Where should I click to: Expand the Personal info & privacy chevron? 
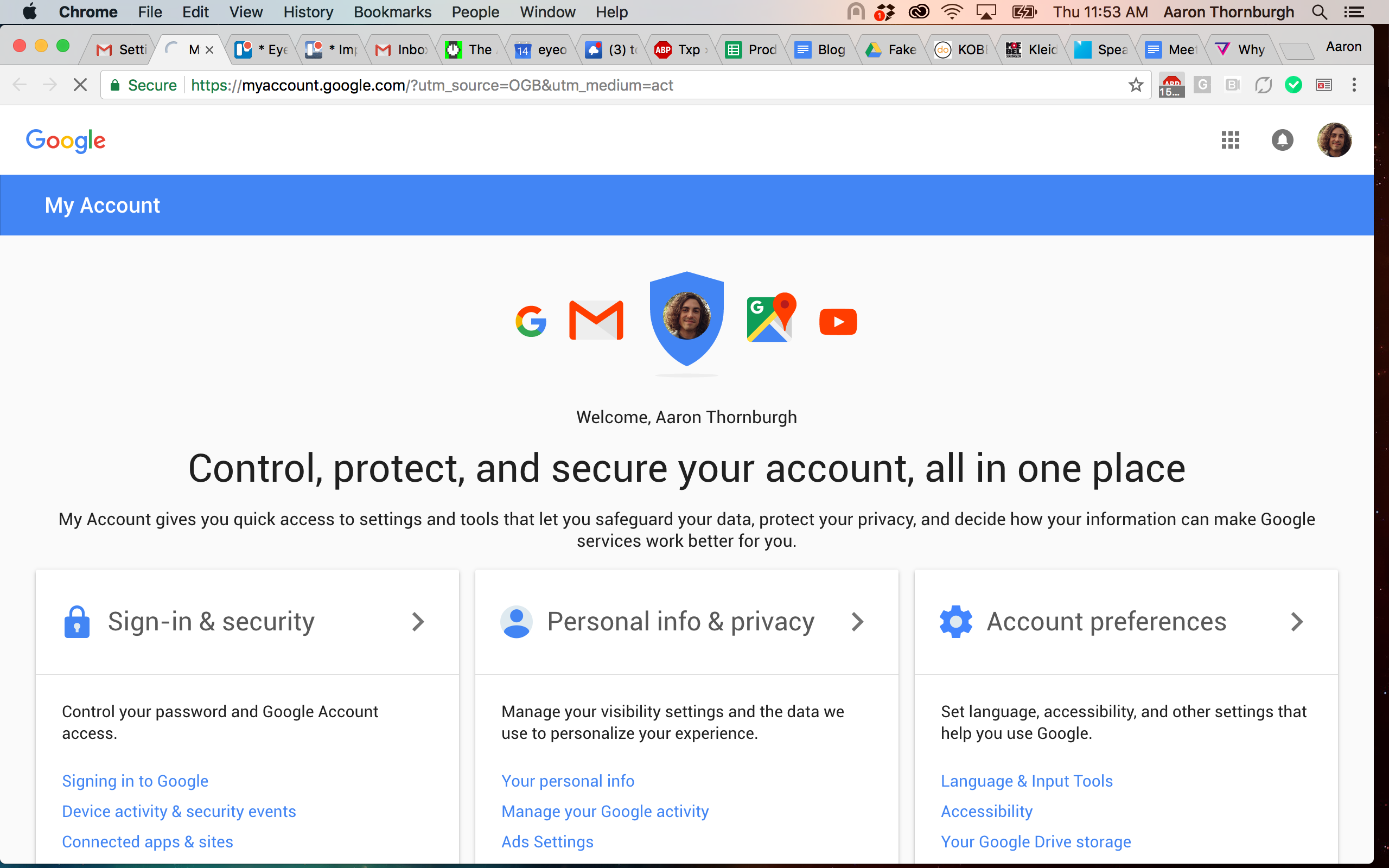coord(857,622)
